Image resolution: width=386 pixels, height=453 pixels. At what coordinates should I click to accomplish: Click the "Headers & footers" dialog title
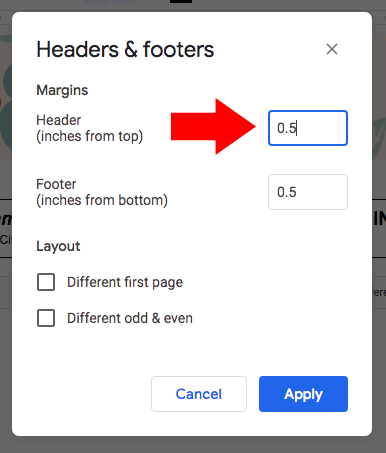tap(125, 50)
